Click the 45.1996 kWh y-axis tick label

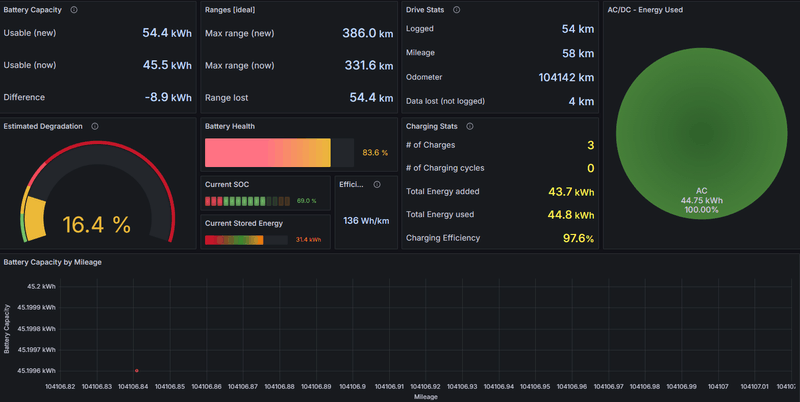click(36, 371)
